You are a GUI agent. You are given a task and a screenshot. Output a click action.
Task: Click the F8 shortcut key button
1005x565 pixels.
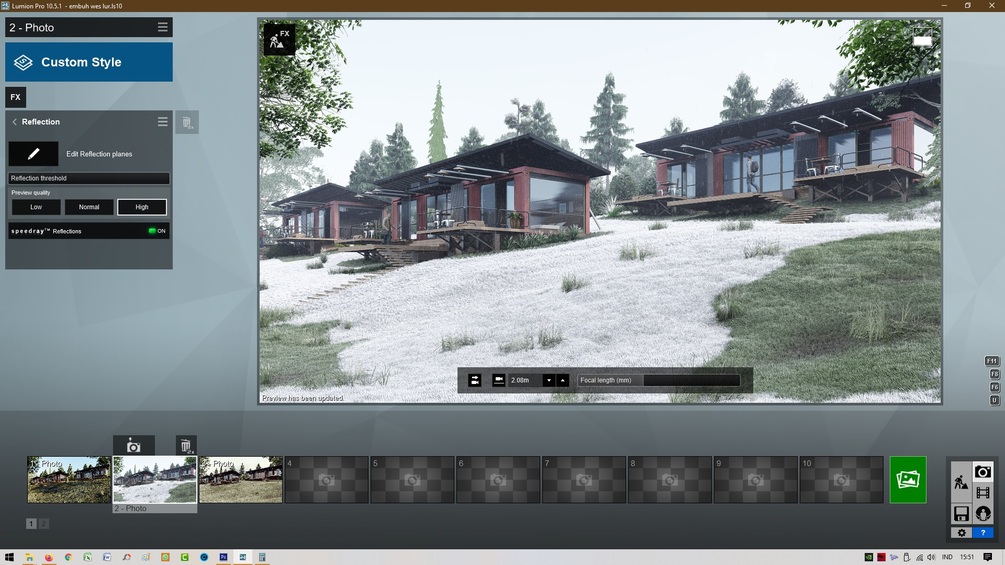coord(995,374)
